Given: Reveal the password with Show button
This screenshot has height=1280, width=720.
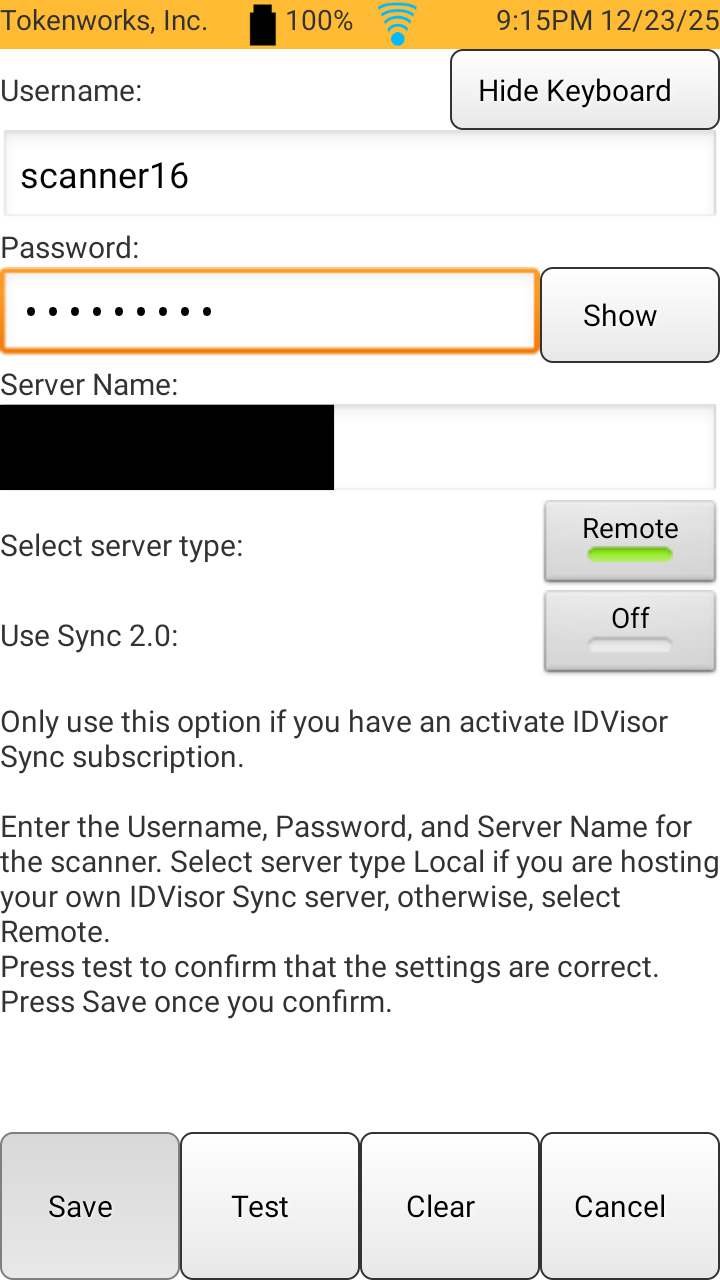Looking at the screenshot, I should 630,315.
